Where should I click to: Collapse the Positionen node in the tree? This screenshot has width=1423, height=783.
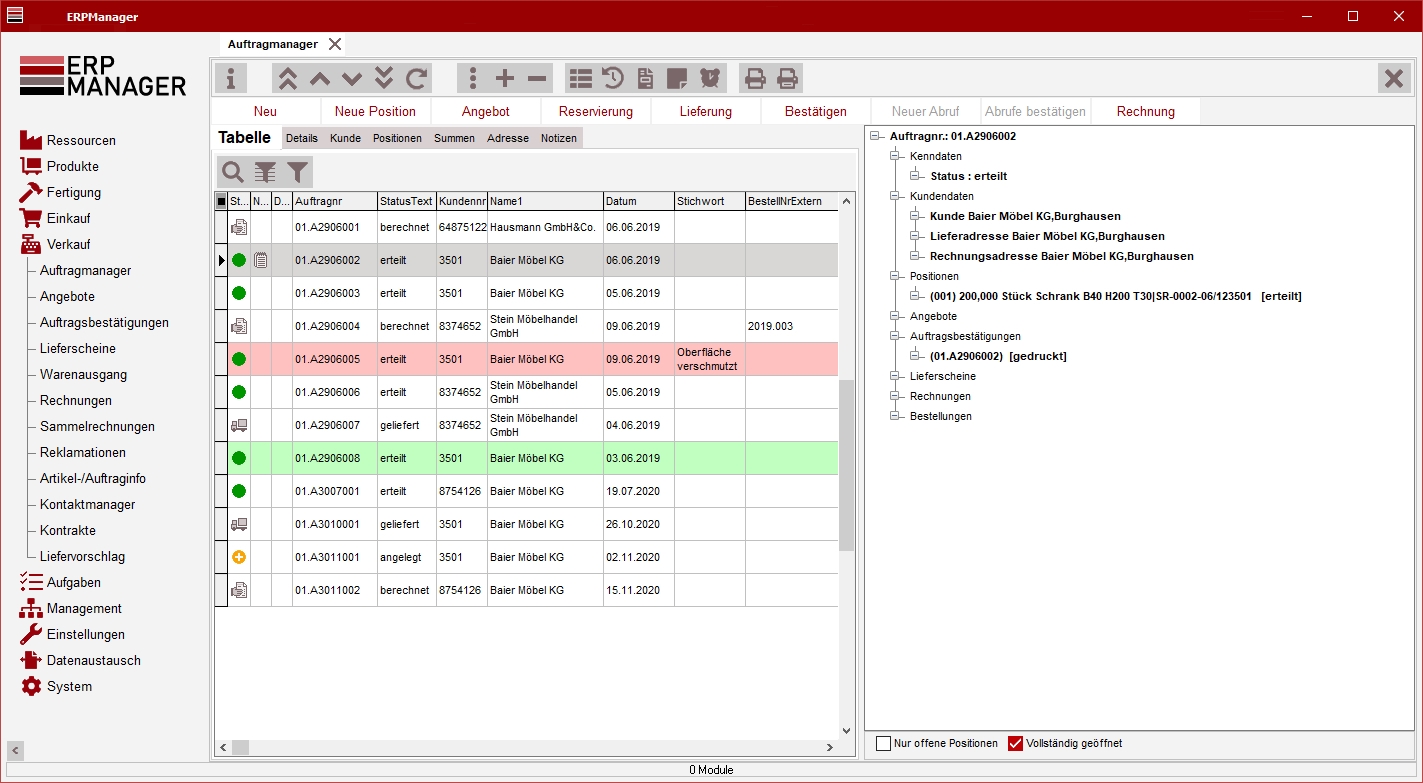[x=895, y=276]
